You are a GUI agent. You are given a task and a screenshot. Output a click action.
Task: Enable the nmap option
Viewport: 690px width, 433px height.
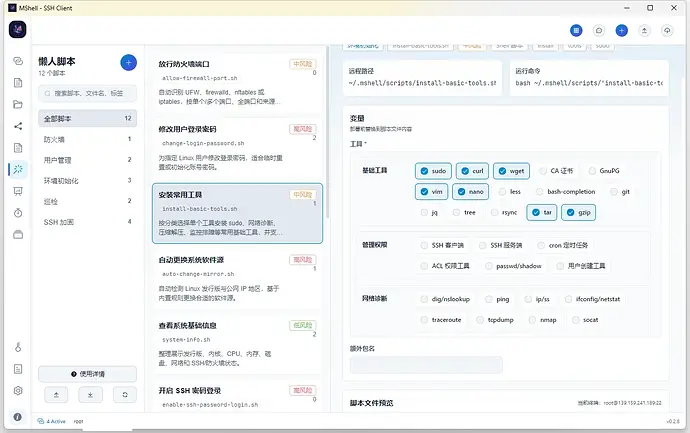coord(543,320)
